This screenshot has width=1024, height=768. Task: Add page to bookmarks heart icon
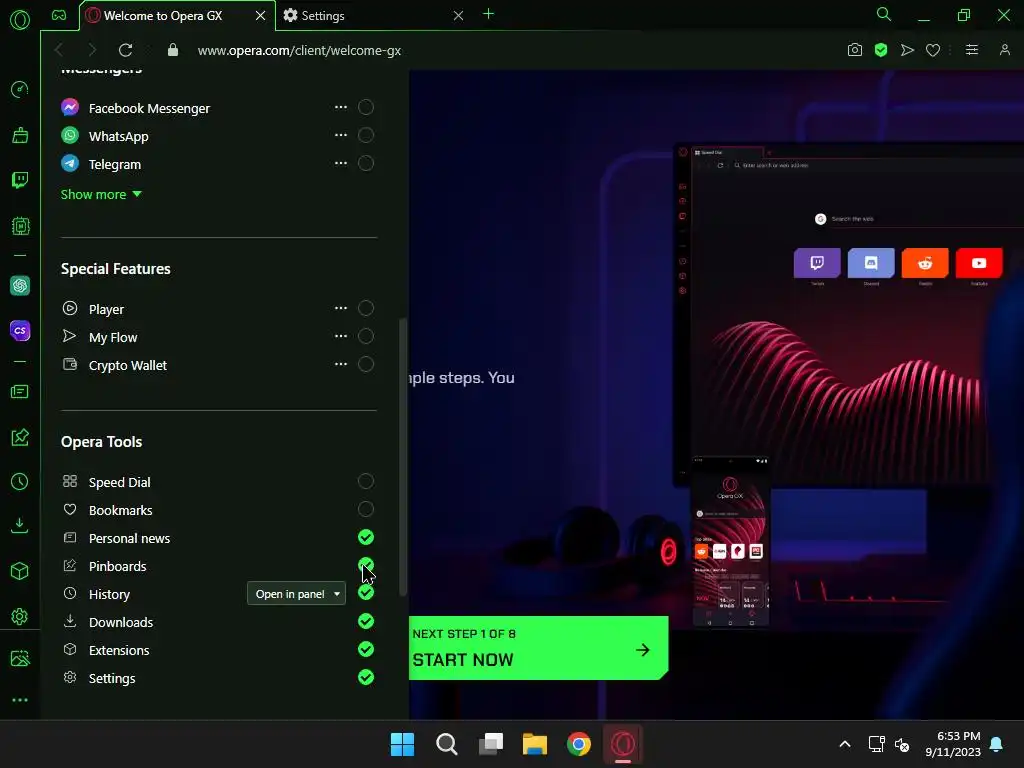click(933, 50)
